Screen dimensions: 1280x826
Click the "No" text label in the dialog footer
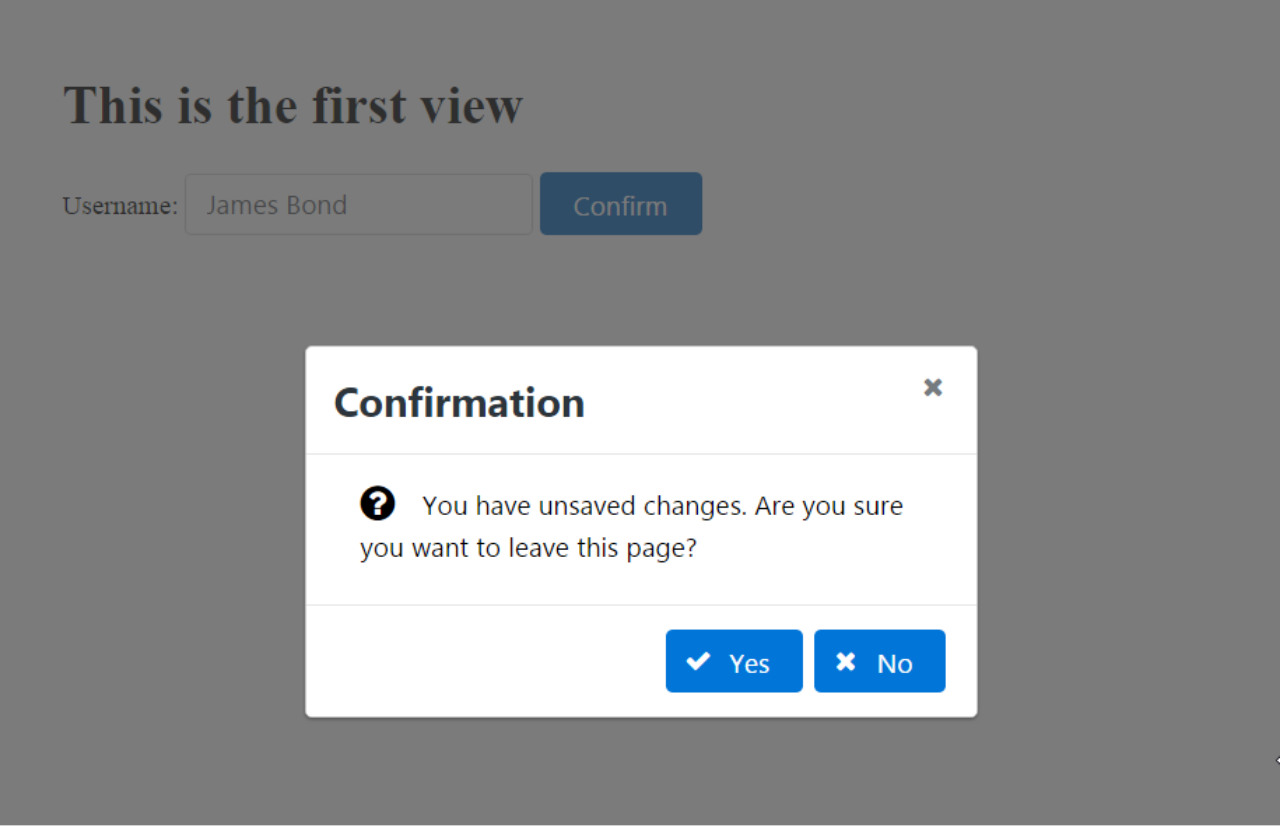pyautogui.click(x=894, y=664)
